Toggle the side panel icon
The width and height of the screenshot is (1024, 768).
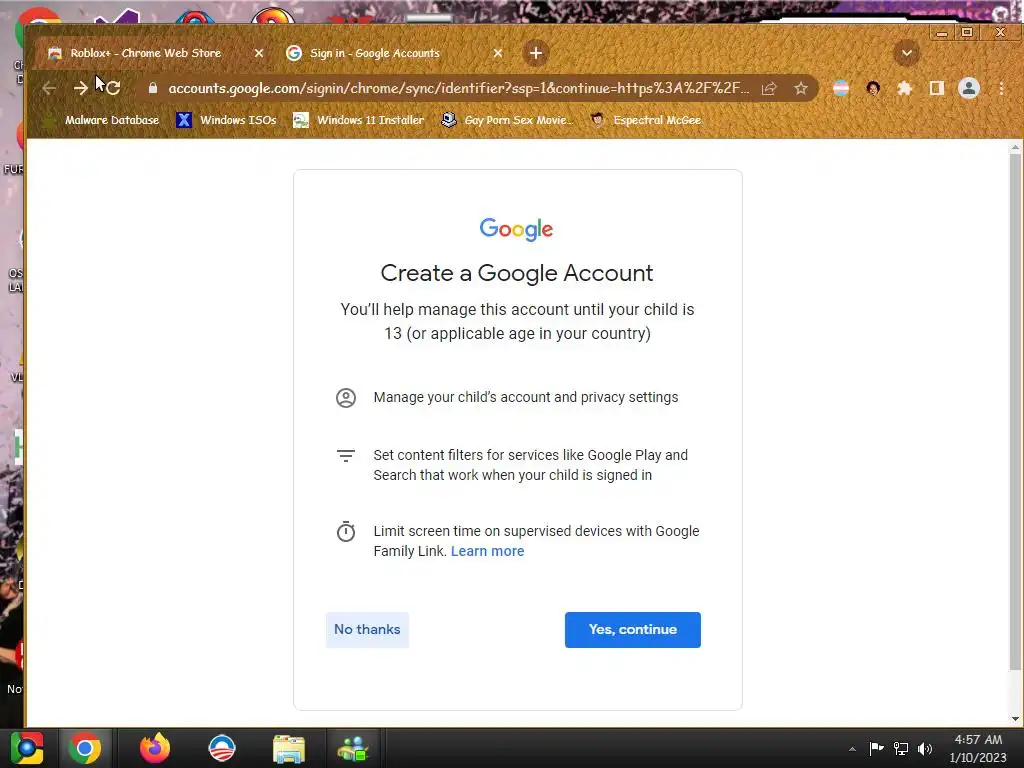point(936,88)
